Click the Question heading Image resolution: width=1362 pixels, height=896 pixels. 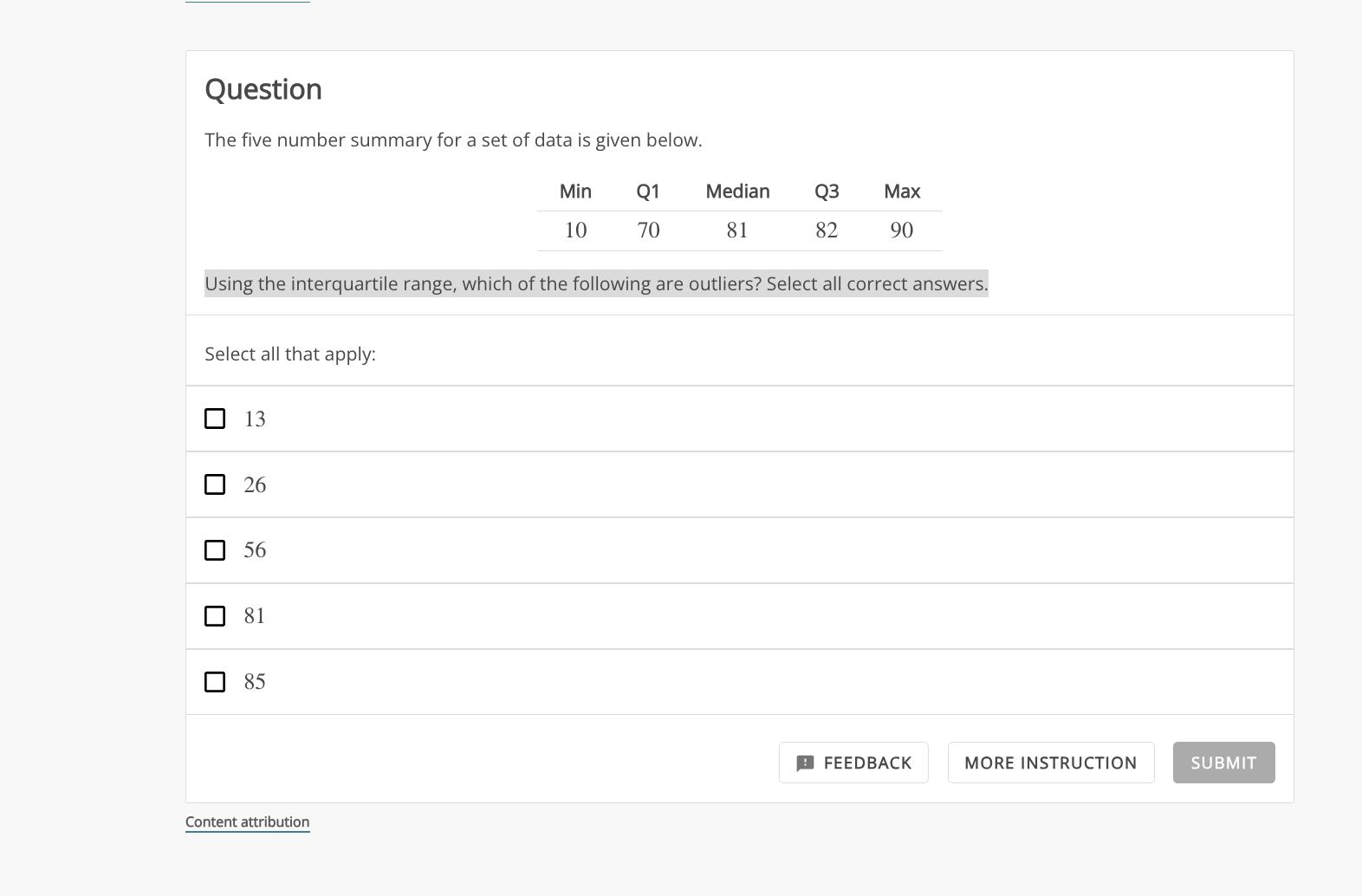coord(263,89)
